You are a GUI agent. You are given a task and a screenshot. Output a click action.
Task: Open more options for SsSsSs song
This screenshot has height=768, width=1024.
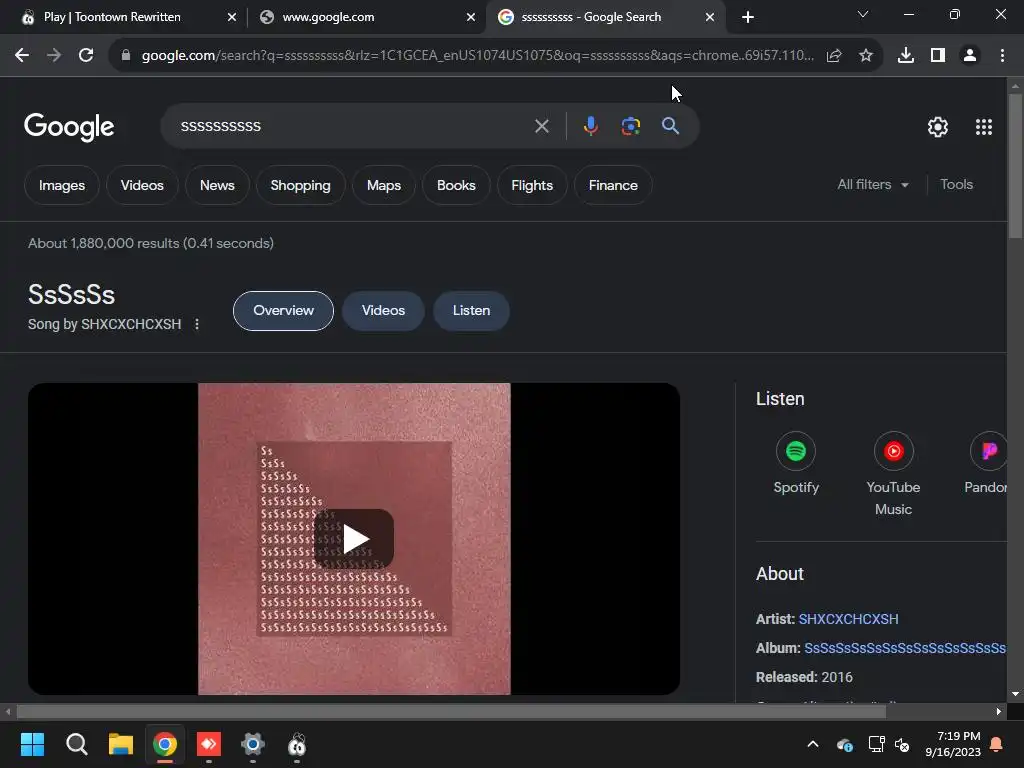click(x=197, y=324)
